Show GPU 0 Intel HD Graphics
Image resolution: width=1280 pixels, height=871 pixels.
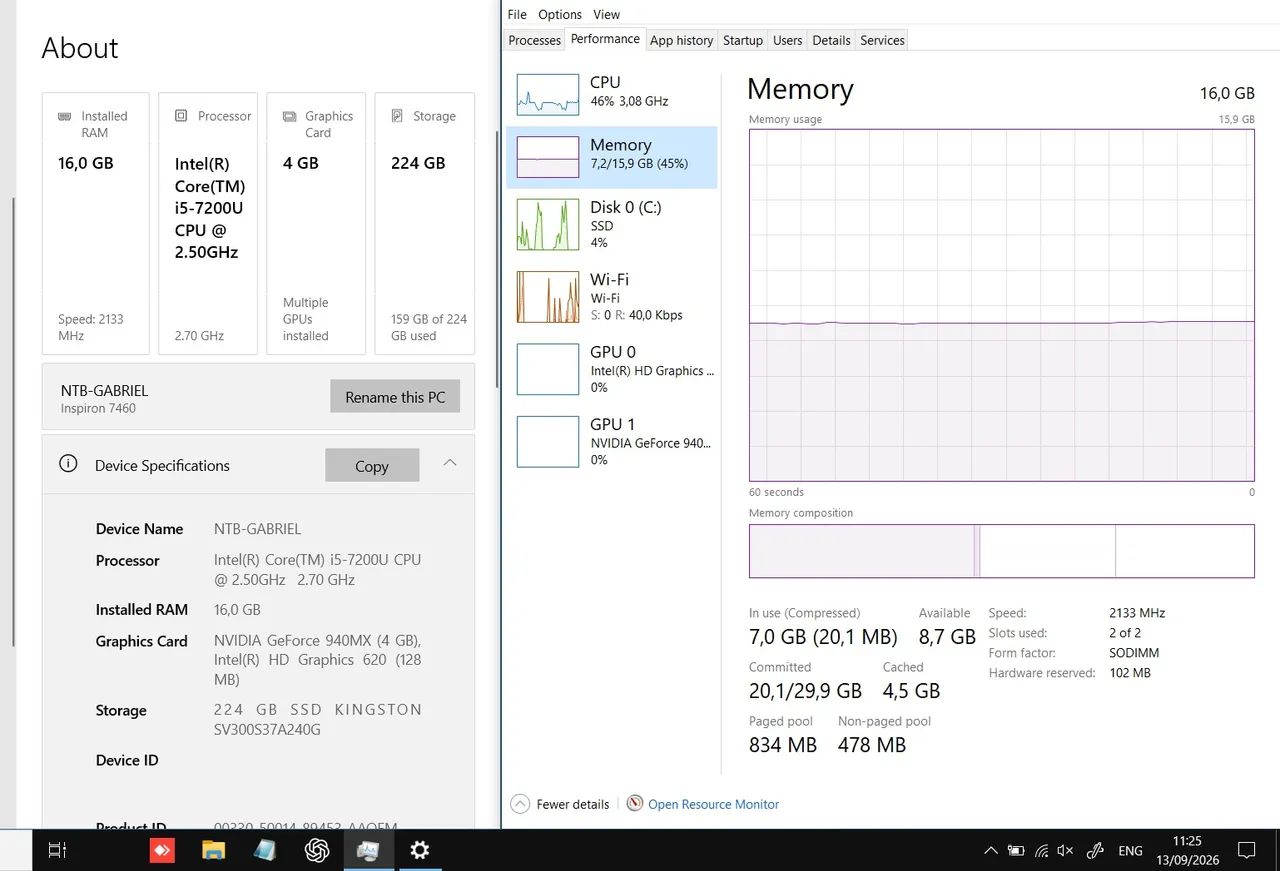pyautogui.click(x=611, y=369)
